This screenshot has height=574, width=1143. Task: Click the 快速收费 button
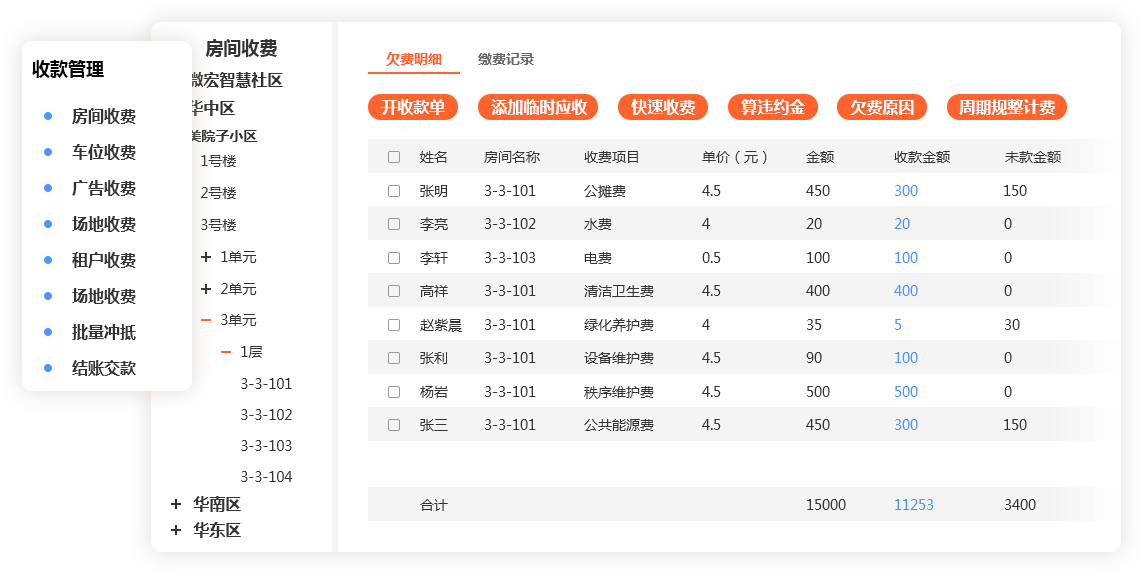[663, 107]
